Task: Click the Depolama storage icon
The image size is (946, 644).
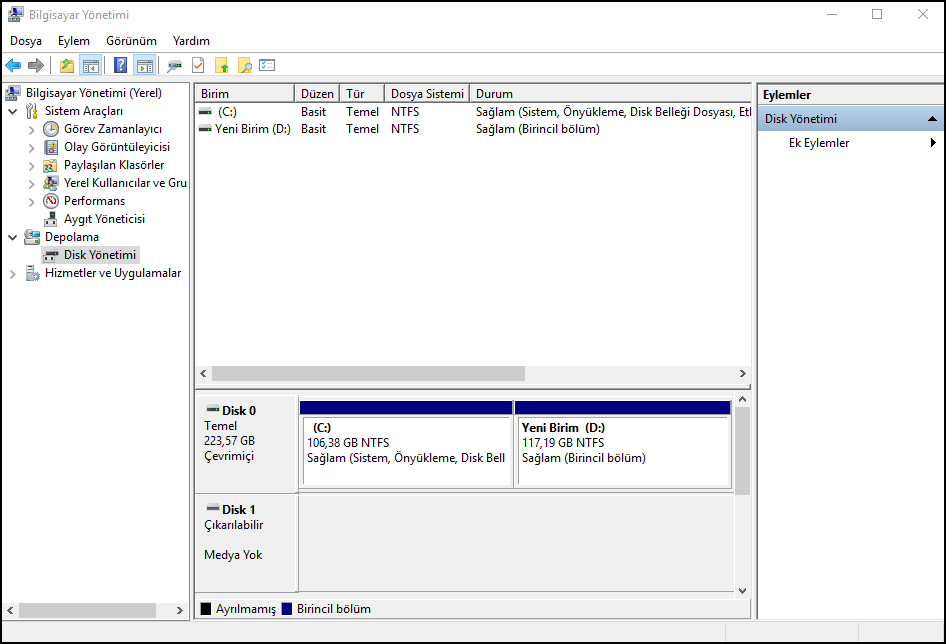Action: point(32,237)
